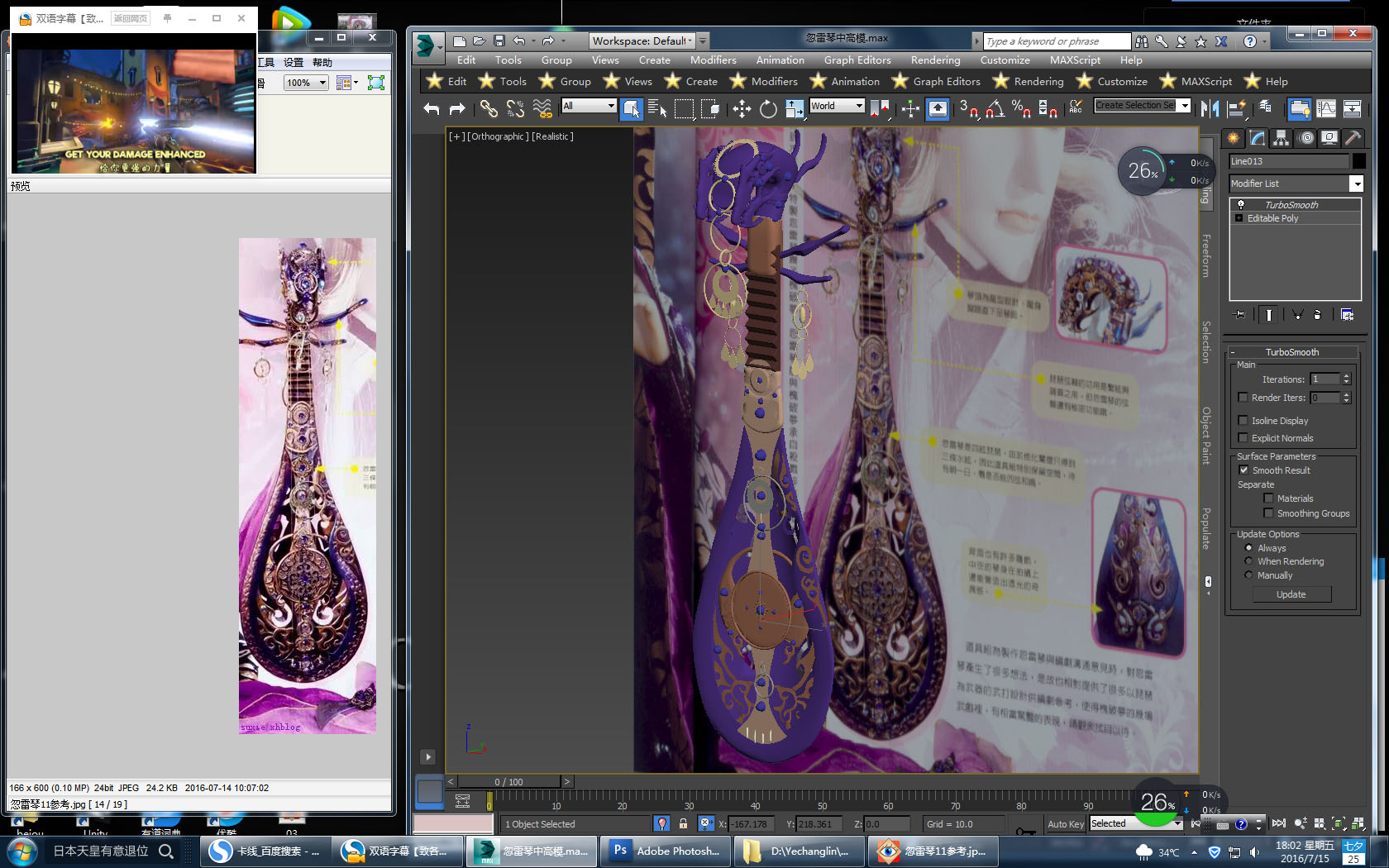
Task: Select the When Rendering update option
Action: [x=1248, y=561]
